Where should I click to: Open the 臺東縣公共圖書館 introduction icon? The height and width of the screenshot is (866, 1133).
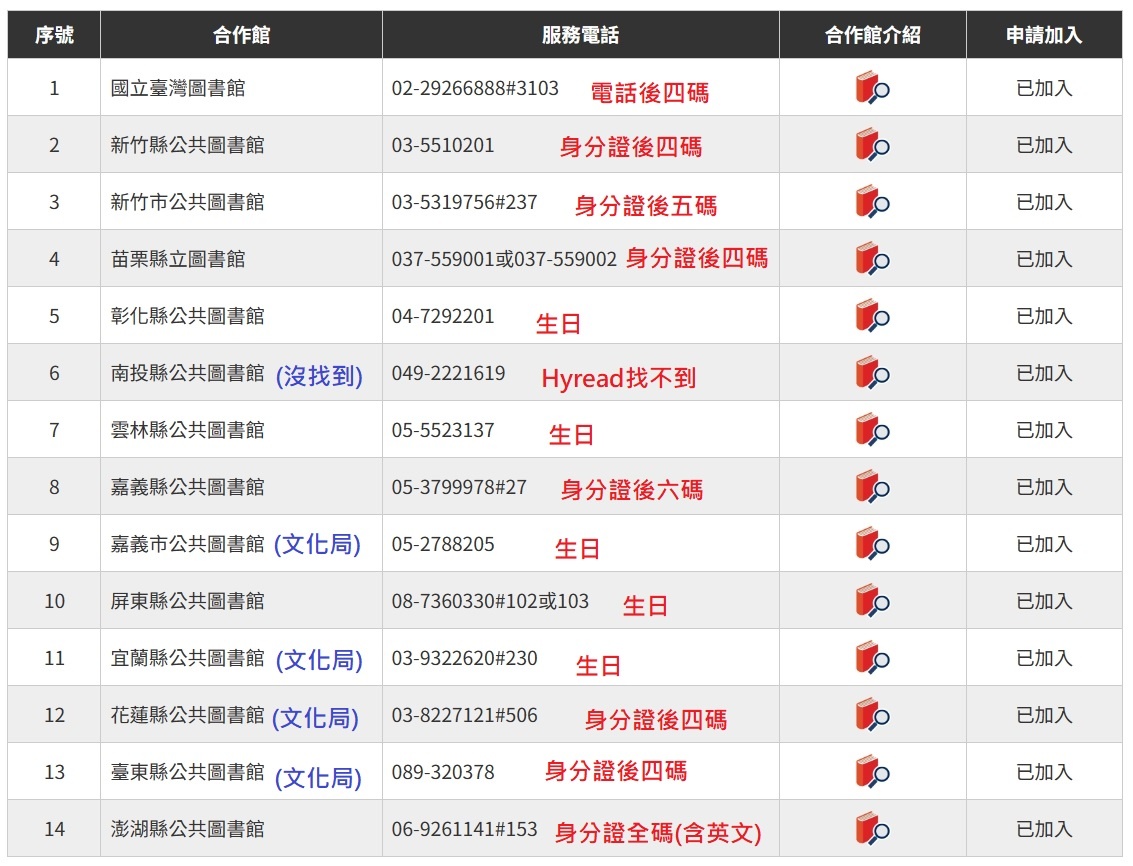coord(872,773)
